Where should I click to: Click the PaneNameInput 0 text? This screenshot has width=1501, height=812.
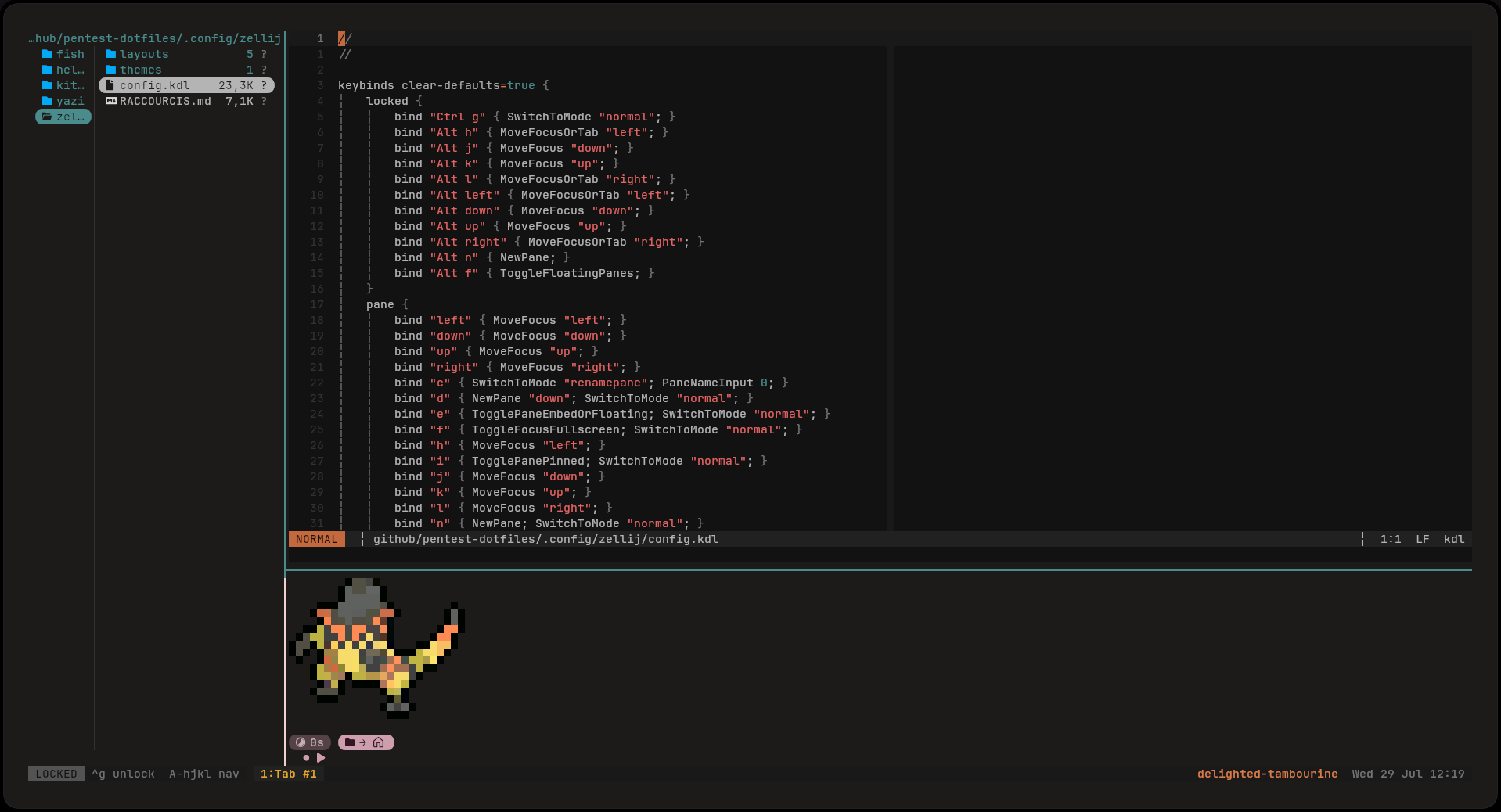point(715,383)
